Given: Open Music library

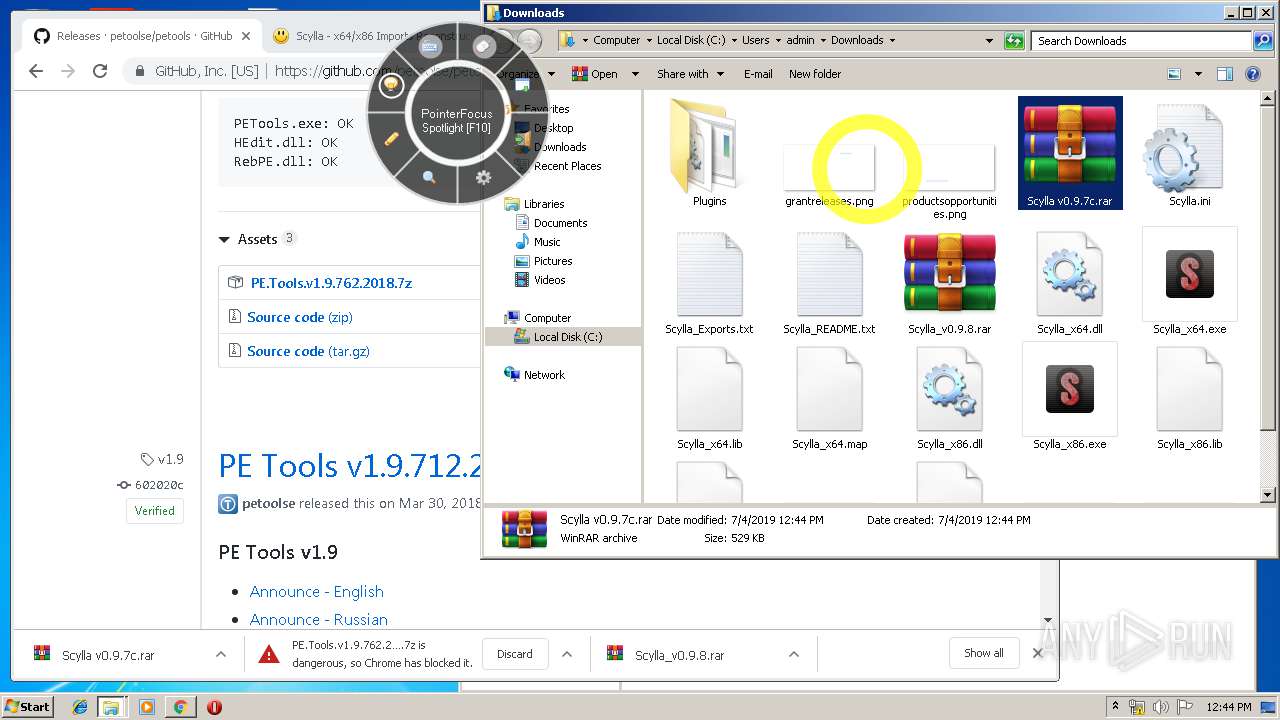Looking at the screenshot, I should click(547, 242).
